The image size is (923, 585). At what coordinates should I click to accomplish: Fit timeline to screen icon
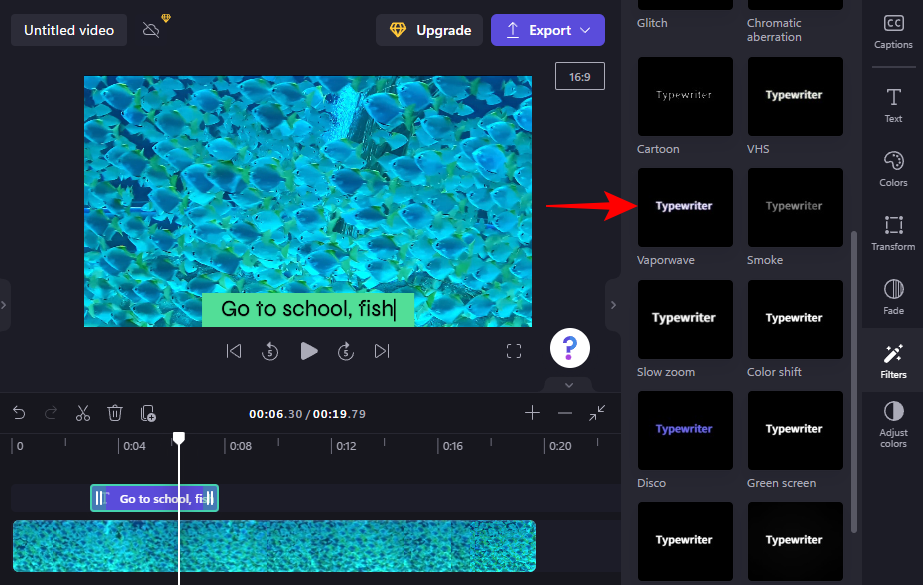click(x=597, y=413)
